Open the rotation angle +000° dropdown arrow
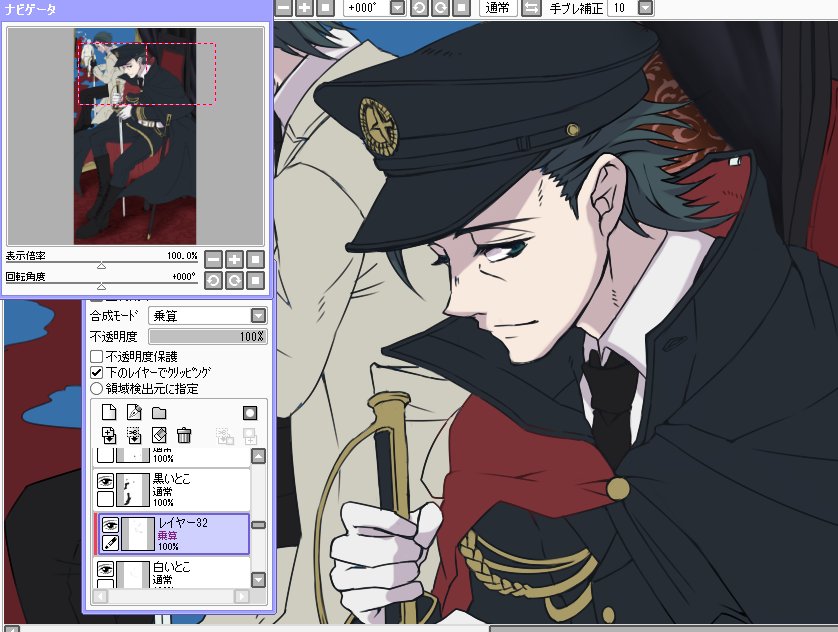 (x=397, y=7)
